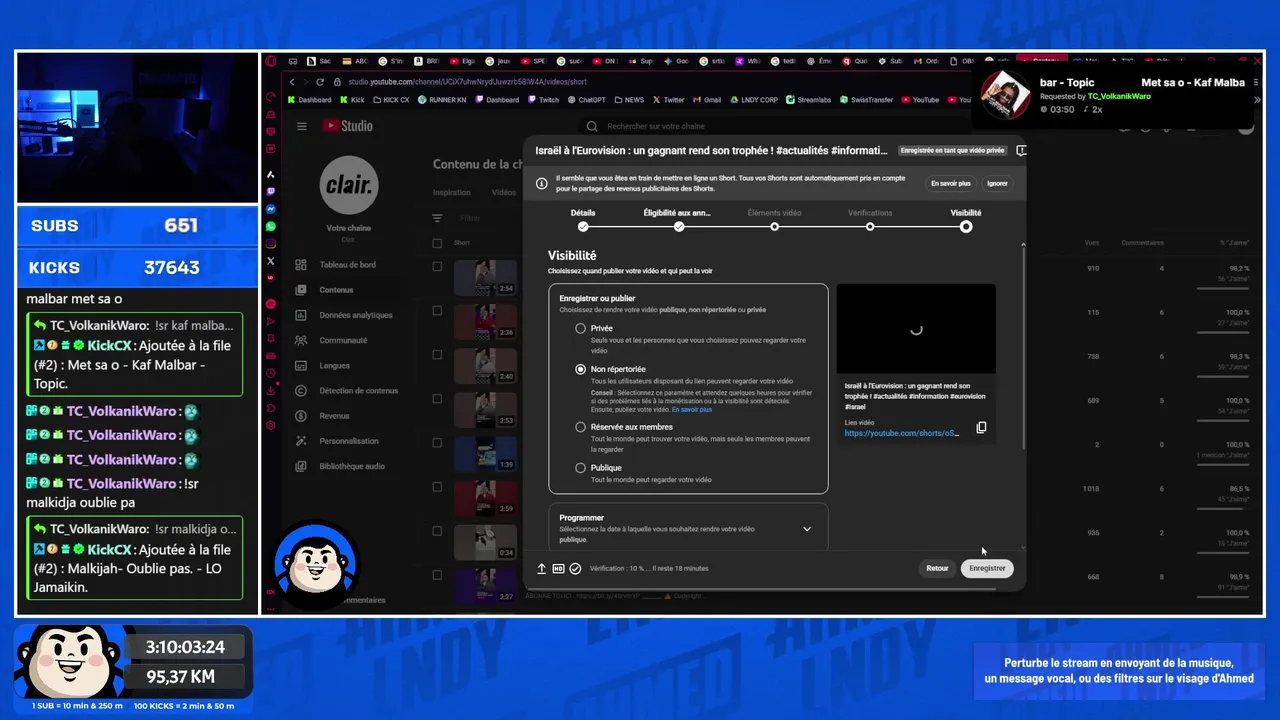Select the Non répertoriée visibility option
The width and height of the screenshot is (1280, 720).
coord(581,369)
